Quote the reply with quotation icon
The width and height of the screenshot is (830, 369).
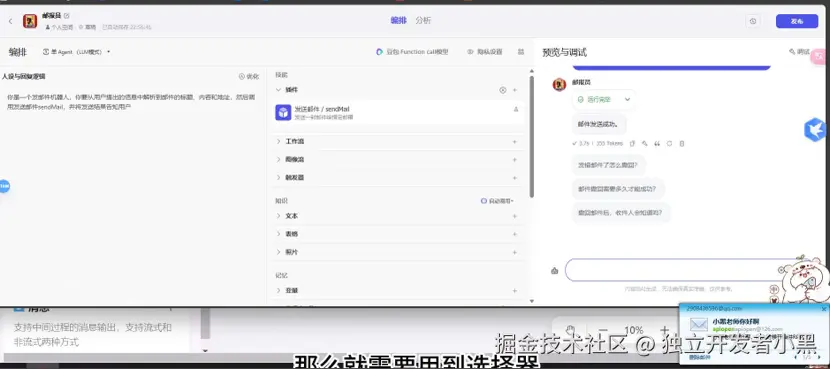coord(657,143)
